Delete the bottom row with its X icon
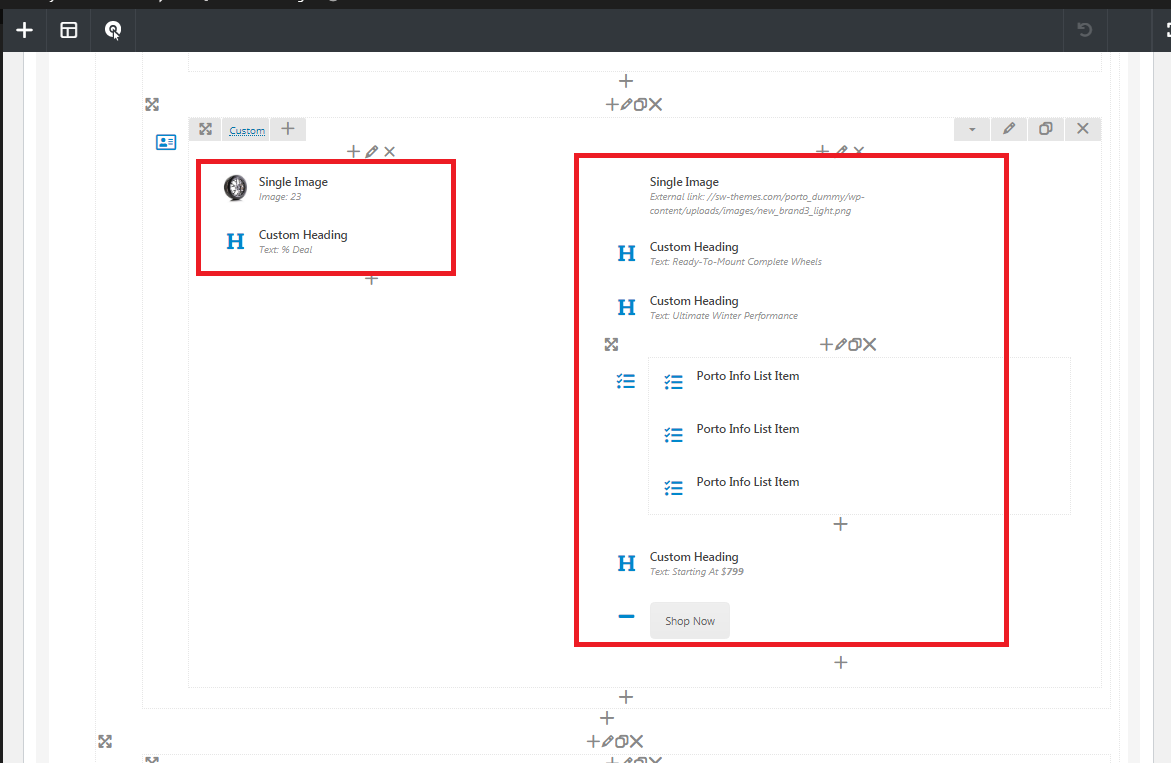 636,741
